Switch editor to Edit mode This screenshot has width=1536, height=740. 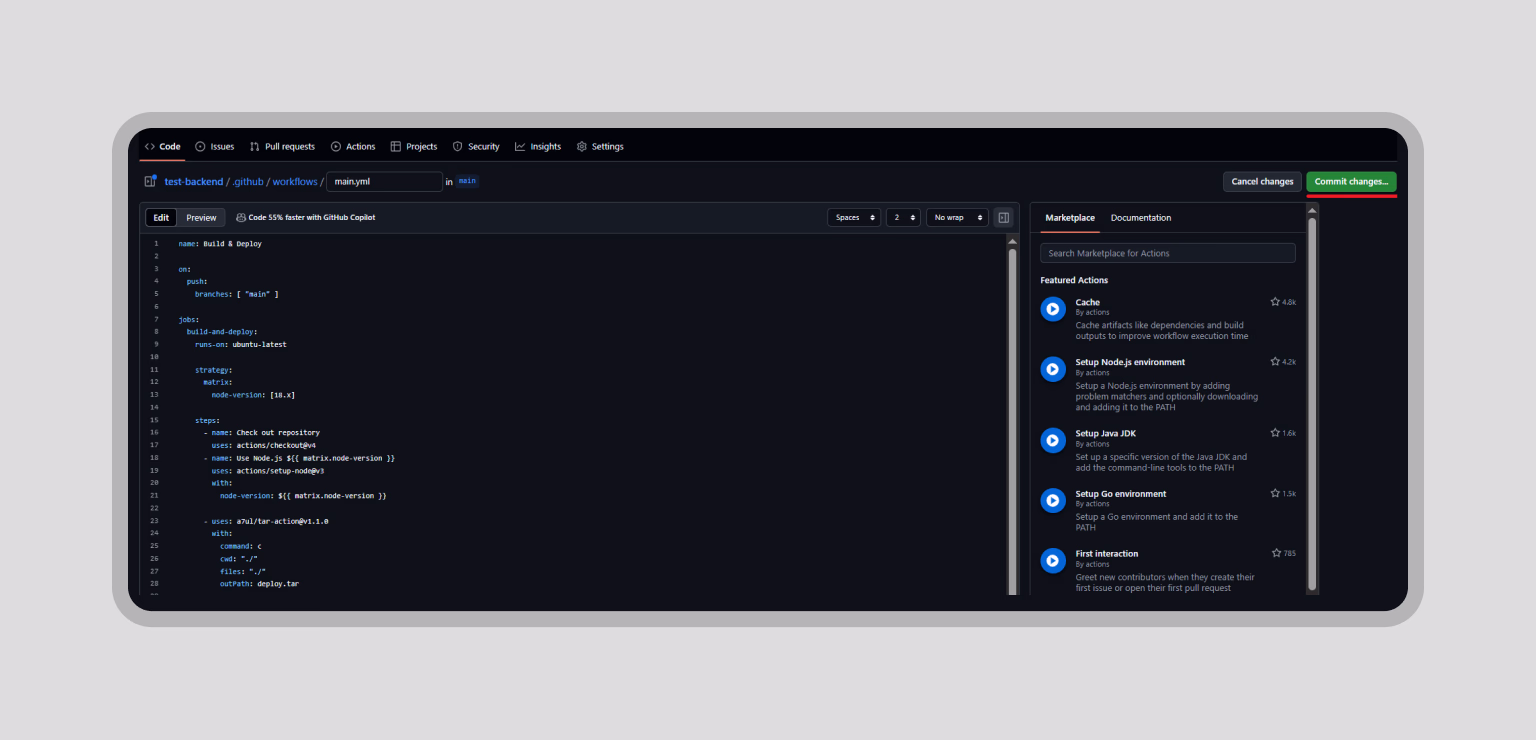(161, 217)
